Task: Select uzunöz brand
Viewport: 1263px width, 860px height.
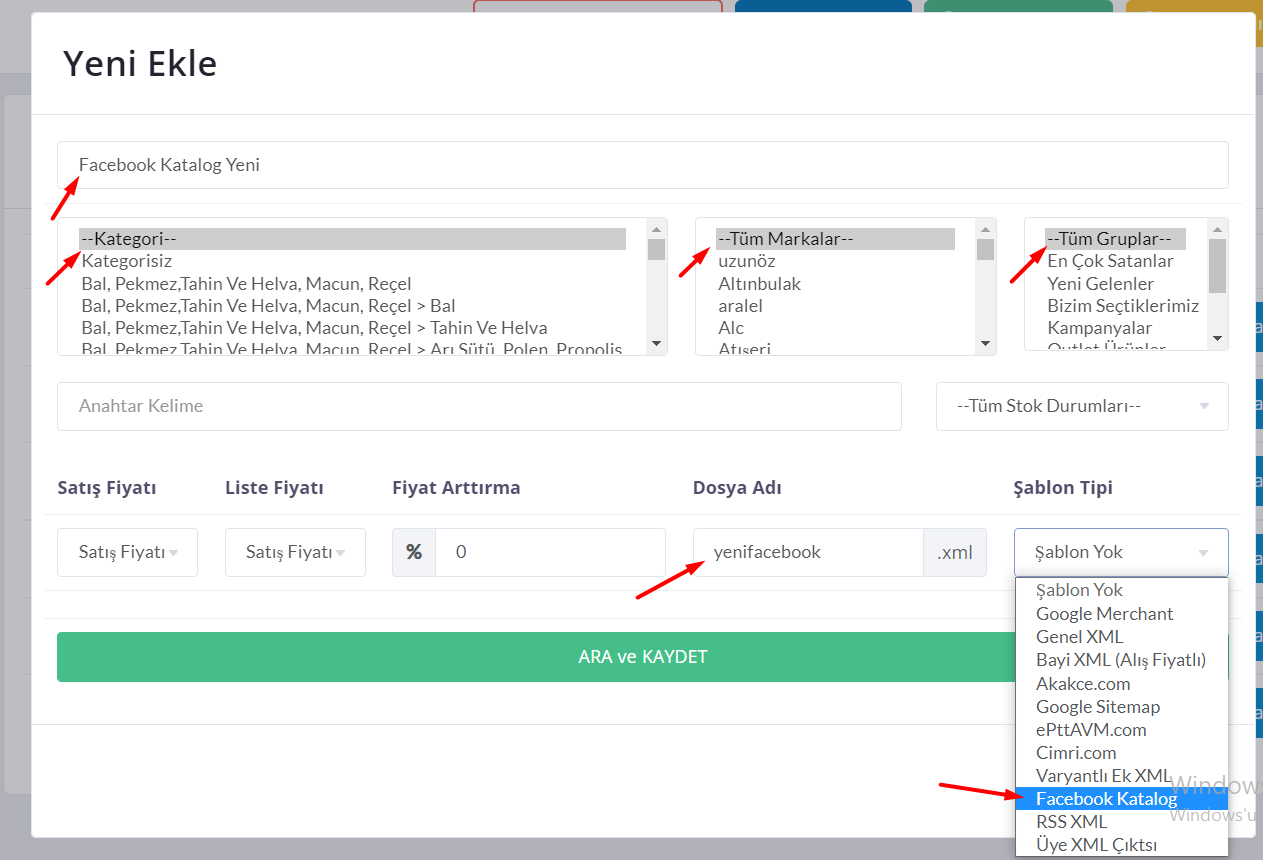Action: tap(835, 261)
